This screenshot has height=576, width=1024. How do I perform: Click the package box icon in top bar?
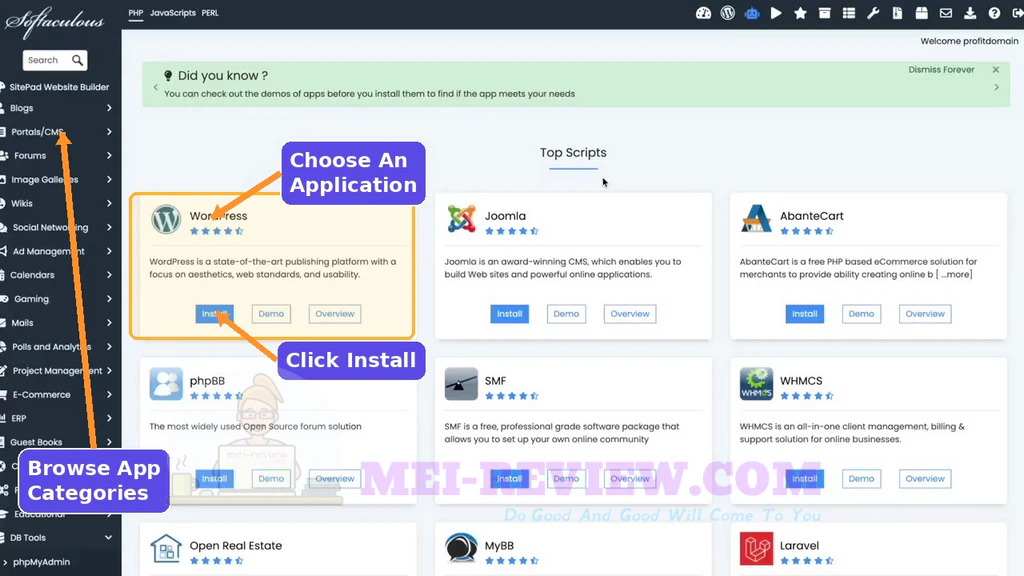(x=921, y=13)
